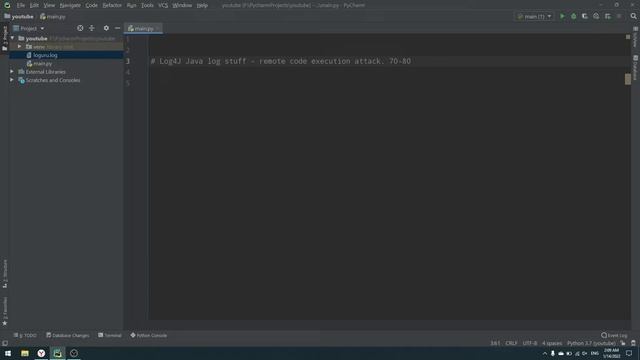Open the Help menu
Screen dimensions: 640x360
202,5
